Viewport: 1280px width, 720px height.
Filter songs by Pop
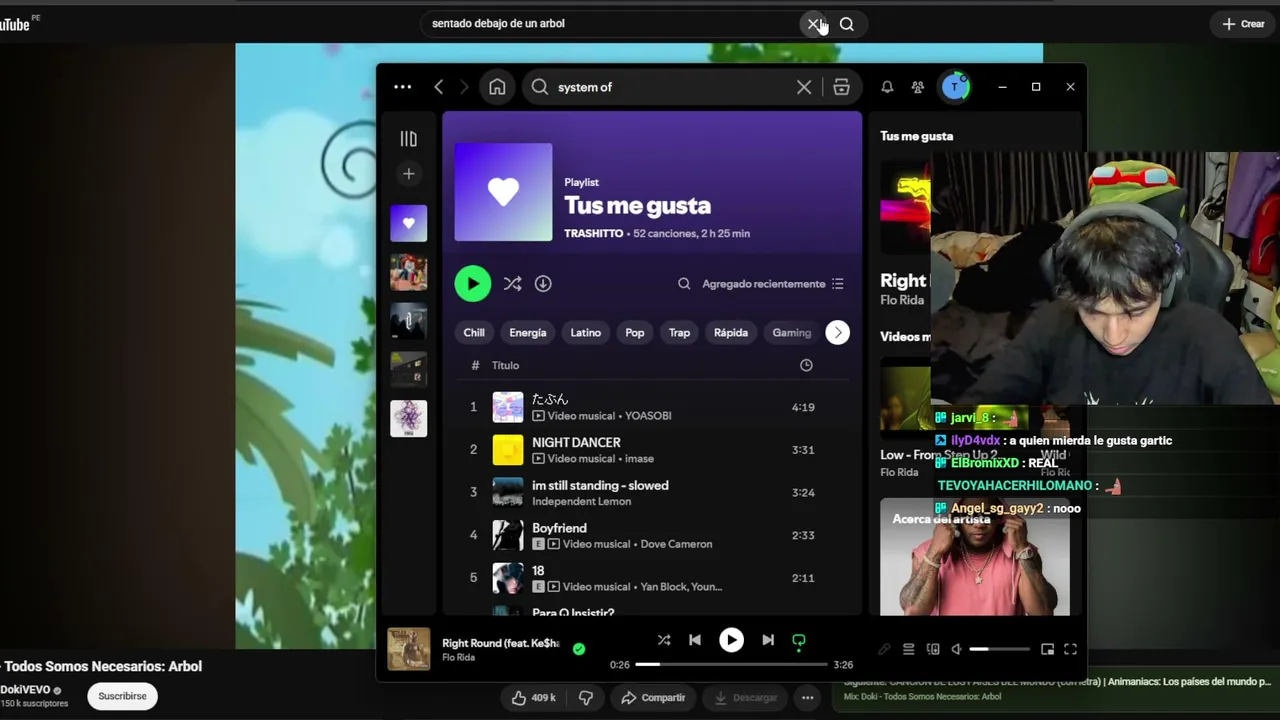tap(635, 333)
